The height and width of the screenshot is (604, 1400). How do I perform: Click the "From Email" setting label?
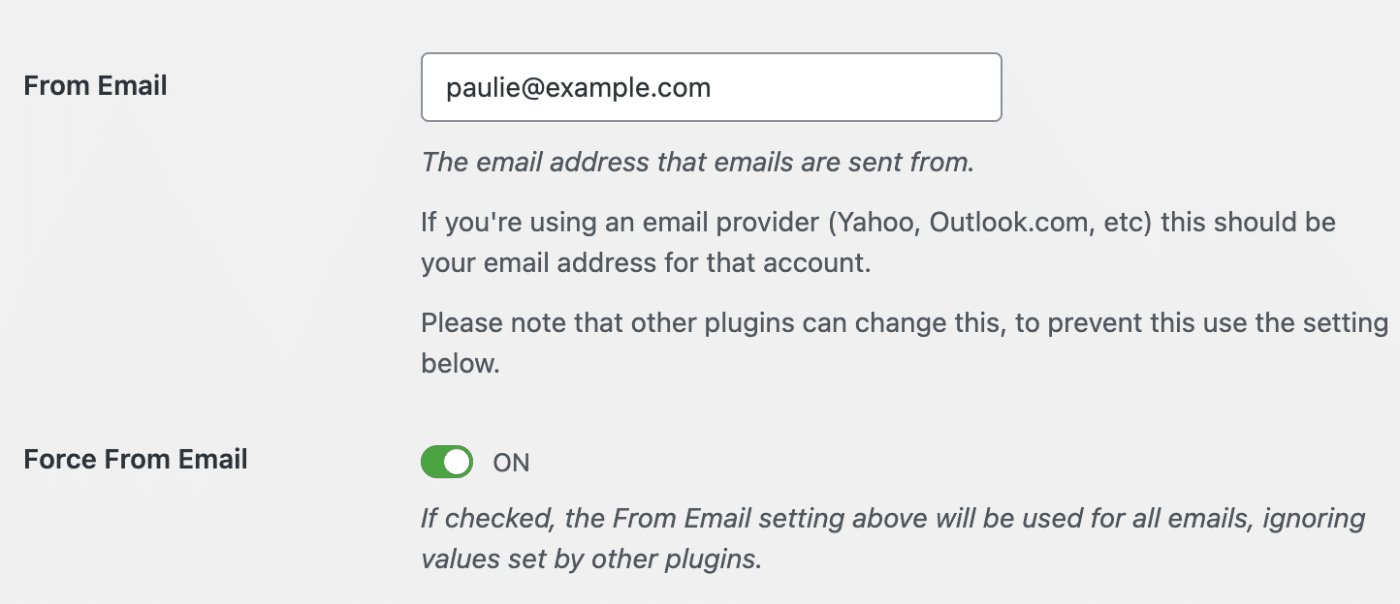[95, 86]
